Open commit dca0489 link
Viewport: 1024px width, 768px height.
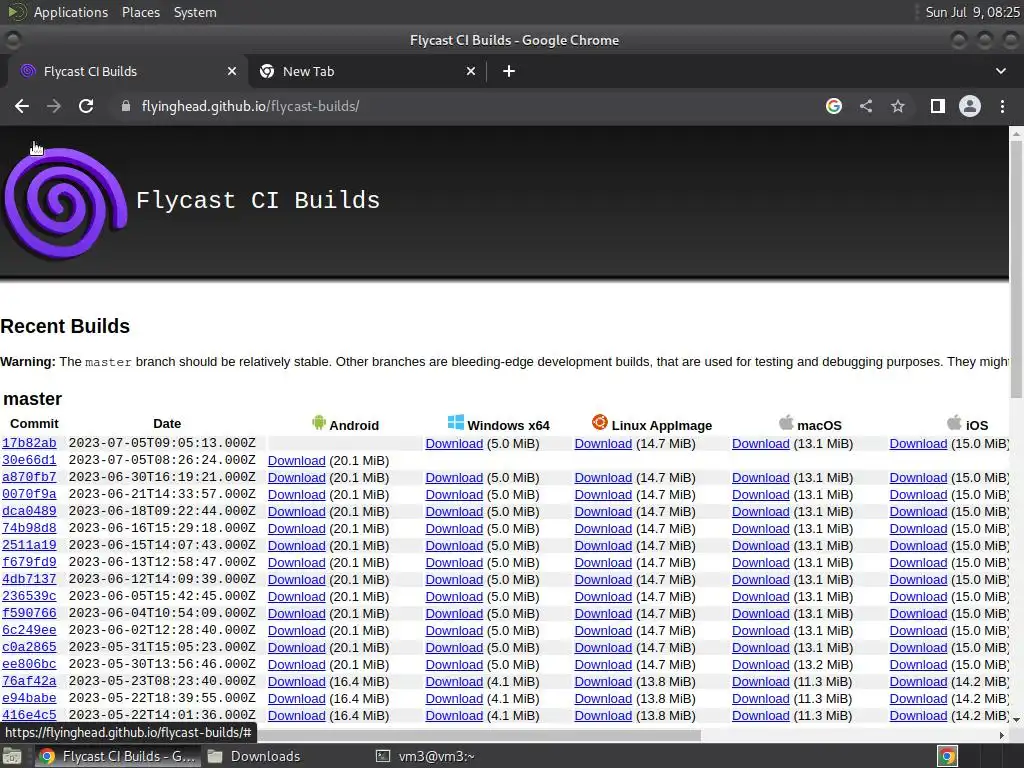tap(29, 511)
